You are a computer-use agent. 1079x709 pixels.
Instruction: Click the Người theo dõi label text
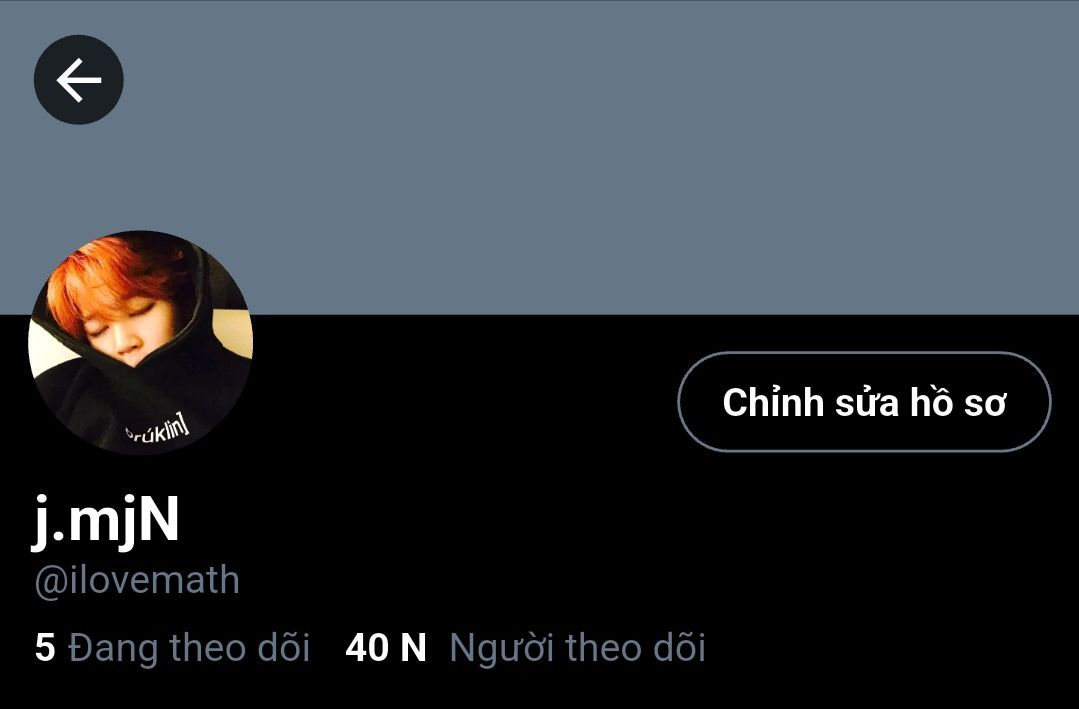pyautogui.click(x=577, y=648)
